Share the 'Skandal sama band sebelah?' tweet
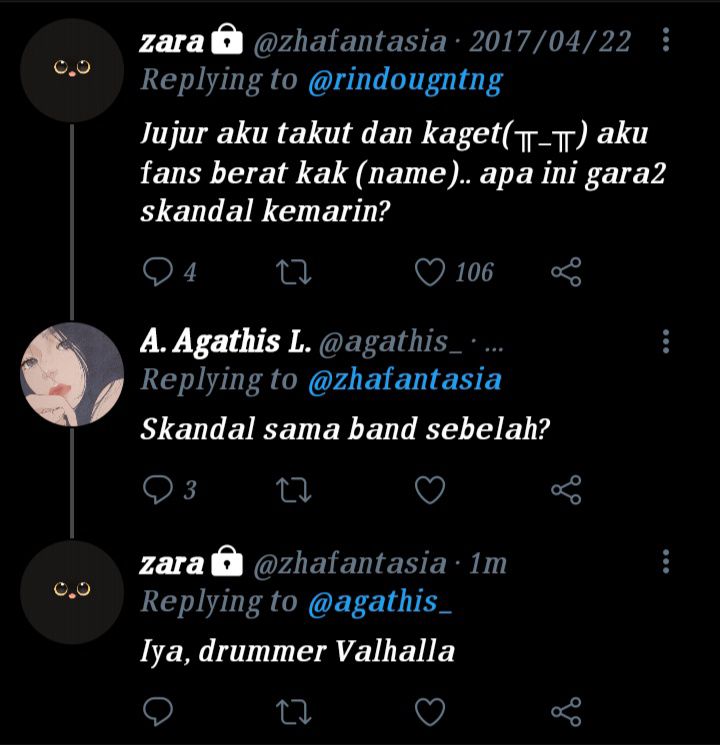 566,489
